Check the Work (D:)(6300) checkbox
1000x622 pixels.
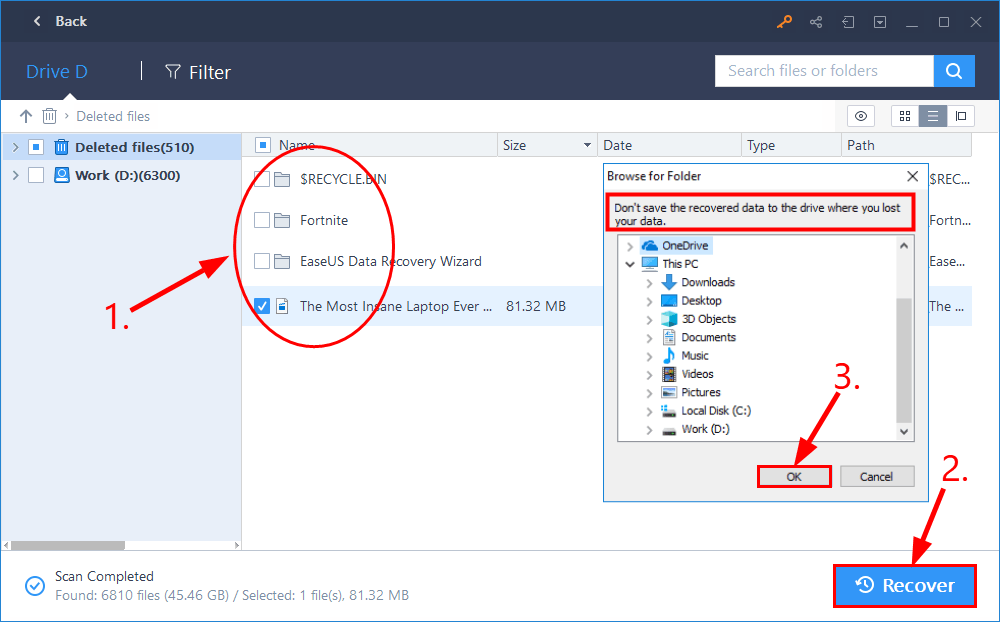click(36, 175)
